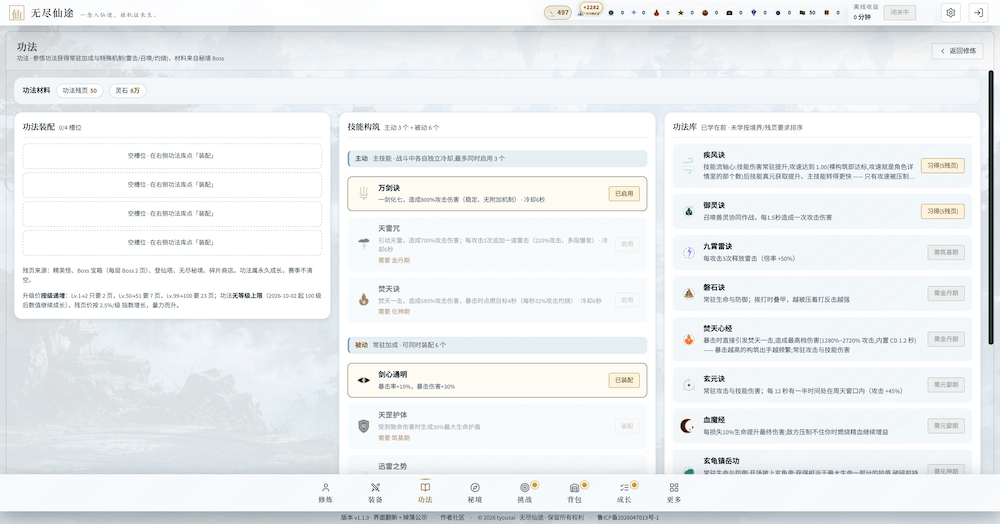Open 作者社区 footer link
Screen dimensions: 1000x524
pos(452,518)
